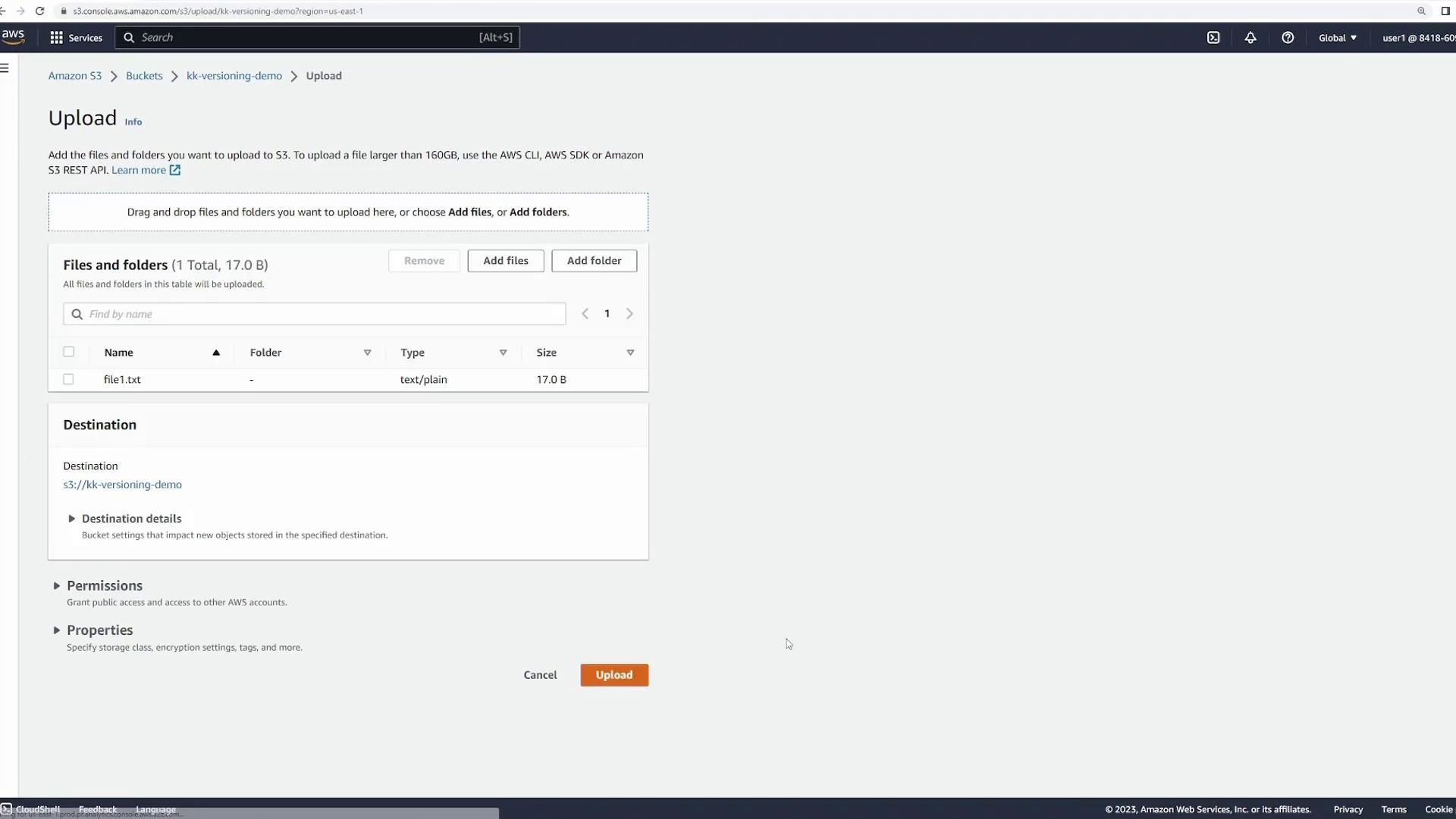
Task: Open the help question mark icon
Action: click(x=1288, y=38)
